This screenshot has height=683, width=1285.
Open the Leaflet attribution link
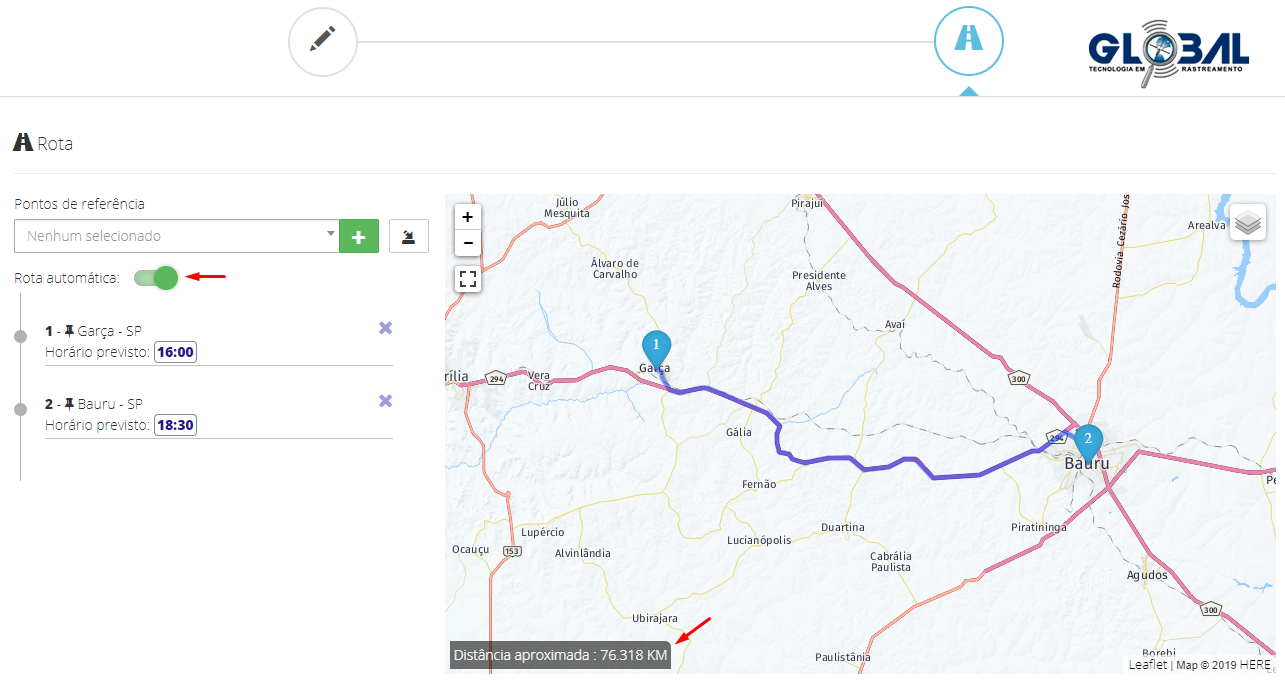[1148, 664]
